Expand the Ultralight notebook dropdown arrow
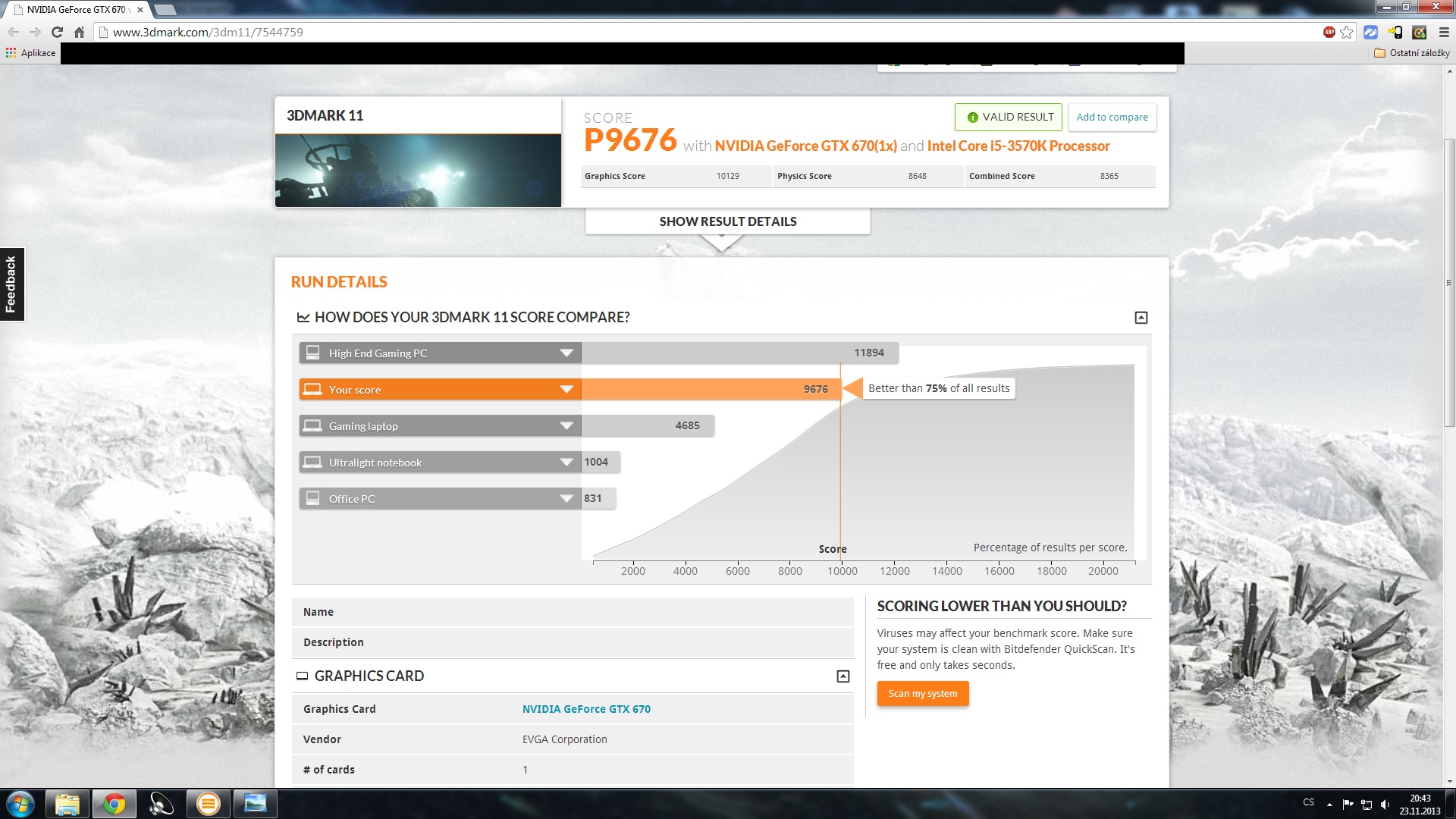The height and width of the screenshot is (819, 1456). (x=566, y=463)
